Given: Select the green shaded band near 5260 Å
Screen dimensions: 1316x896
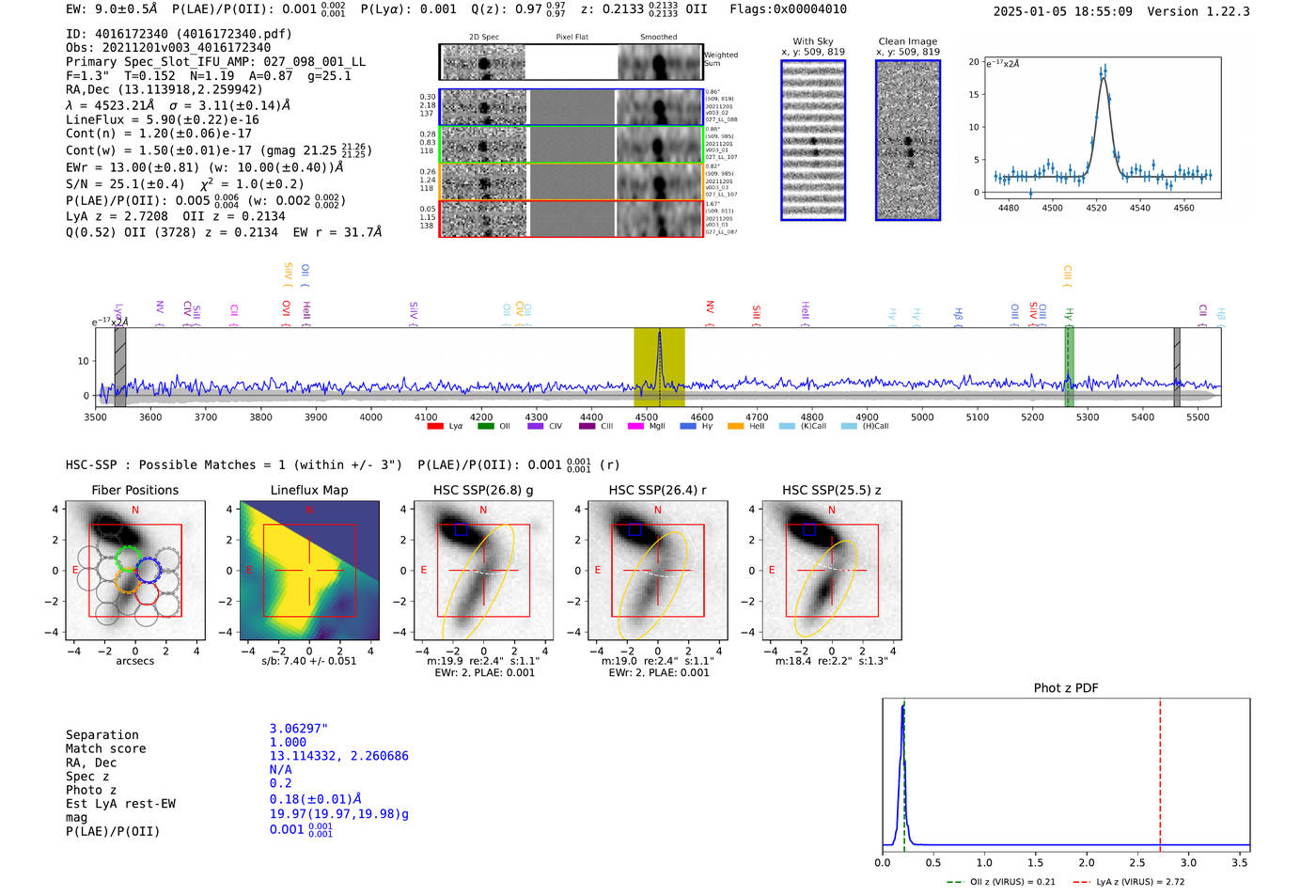Looking at the screenshot, I should [1069, 367].
